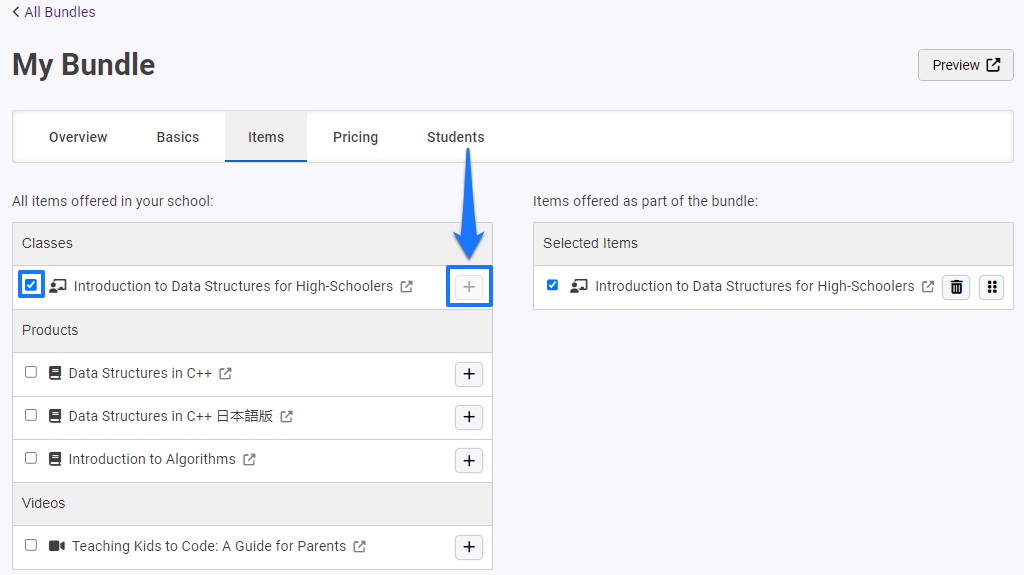Click the video camera icon beside Teaching Kids to Code
The image size is (1024, 575).
[57, 546]
